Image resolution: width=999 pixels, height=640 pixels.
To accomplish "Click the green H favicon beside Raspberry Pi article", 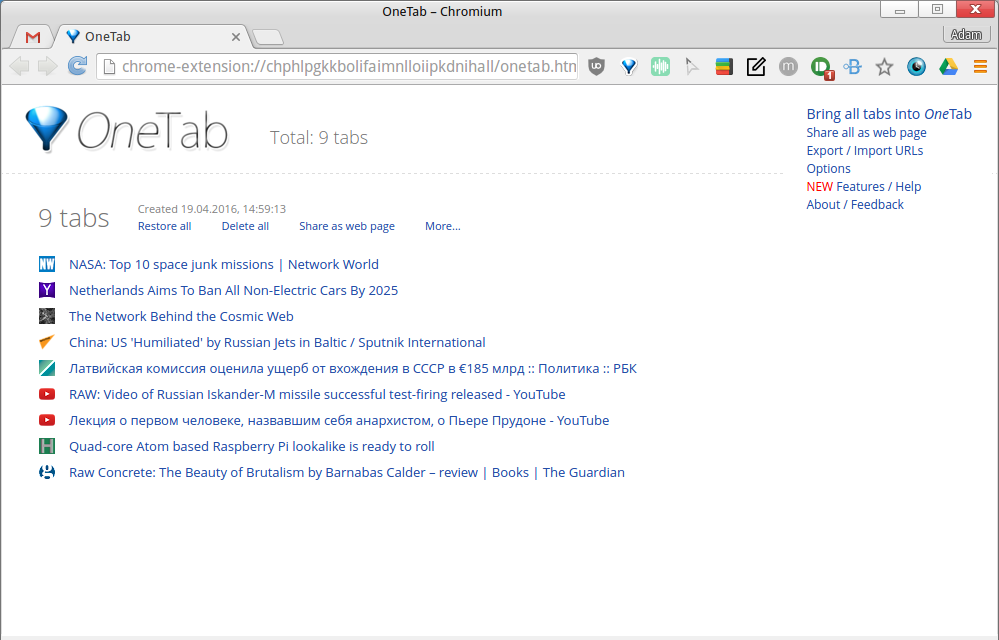I will click(47, 446).
